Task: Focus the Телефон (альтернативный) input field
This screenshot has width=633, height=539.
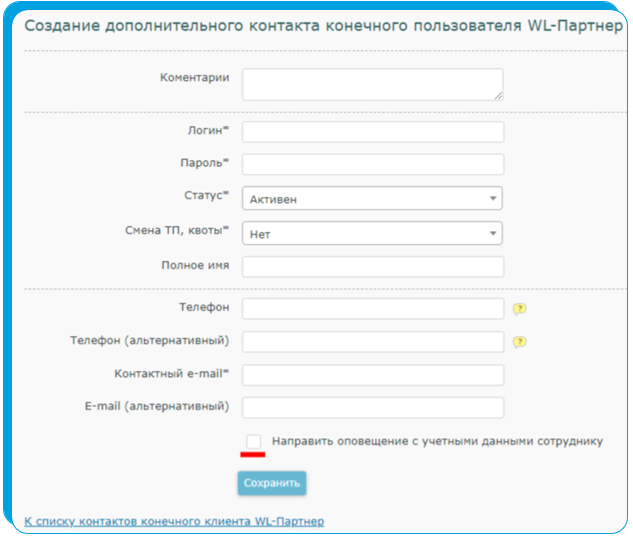Action: [x=373, y=342]
